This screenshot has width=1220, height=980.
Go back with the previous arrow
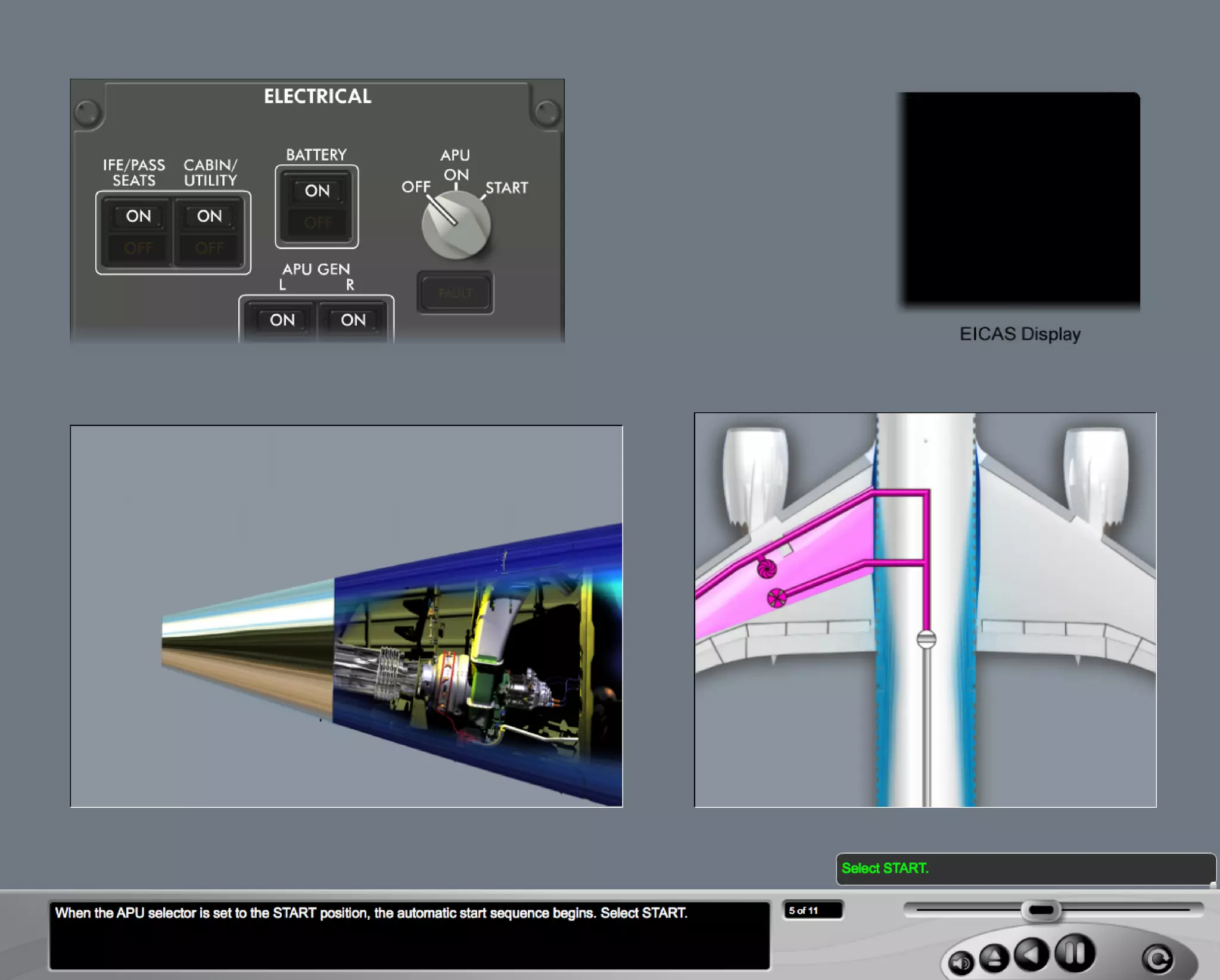pyautogui.click(x=1032, y=954)
